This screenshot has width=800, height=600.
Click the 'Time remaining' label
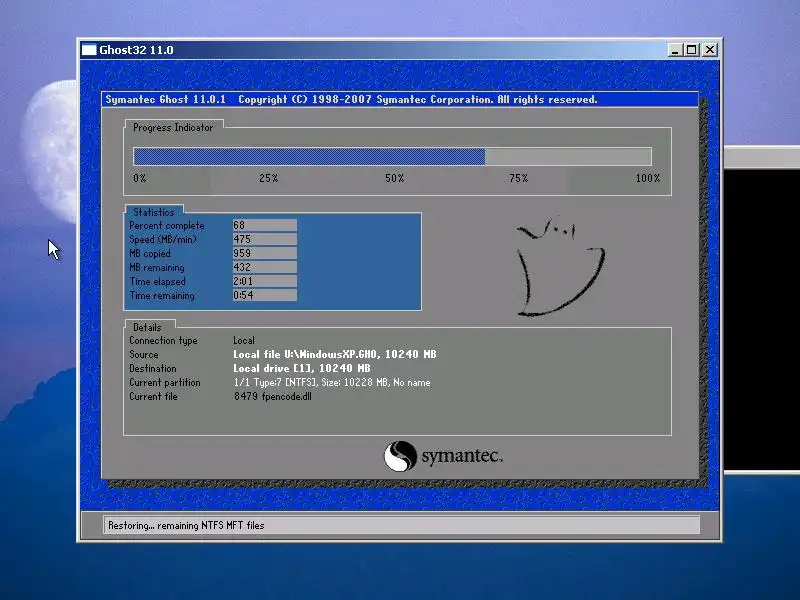point(162,295)
